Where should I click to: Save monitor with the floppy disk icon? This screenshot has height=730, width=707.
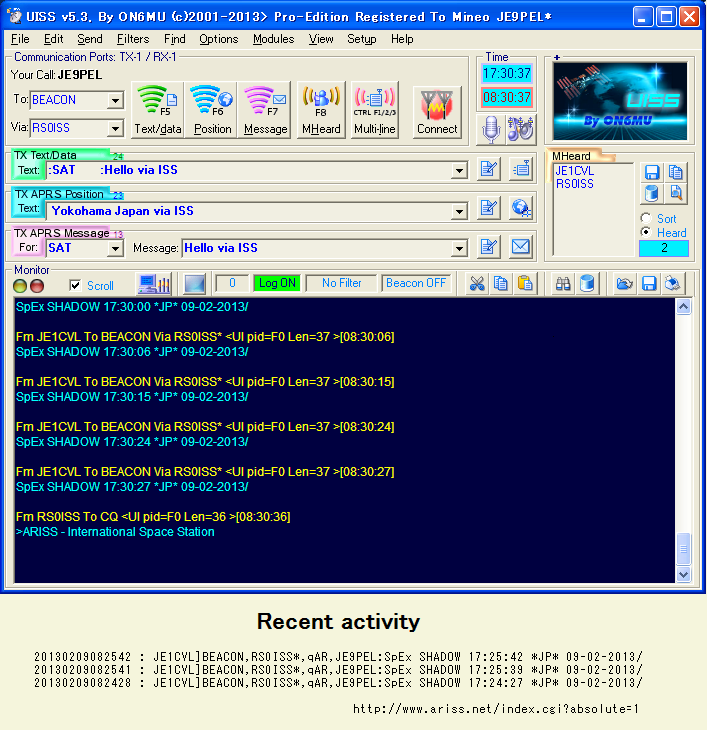[649, 284]
